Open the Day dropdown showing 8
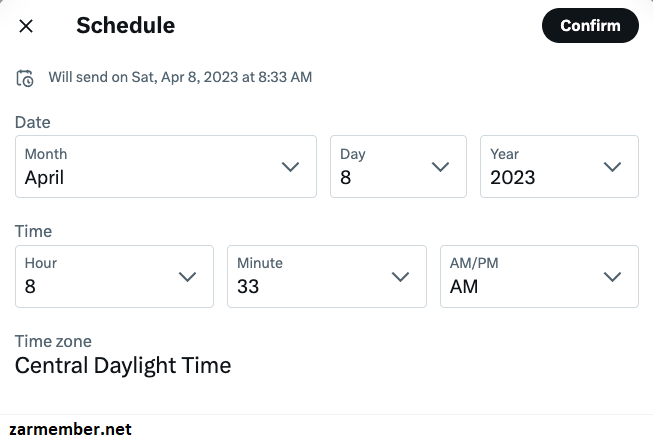Screen dimensions: 653x445 pos(398,167)
